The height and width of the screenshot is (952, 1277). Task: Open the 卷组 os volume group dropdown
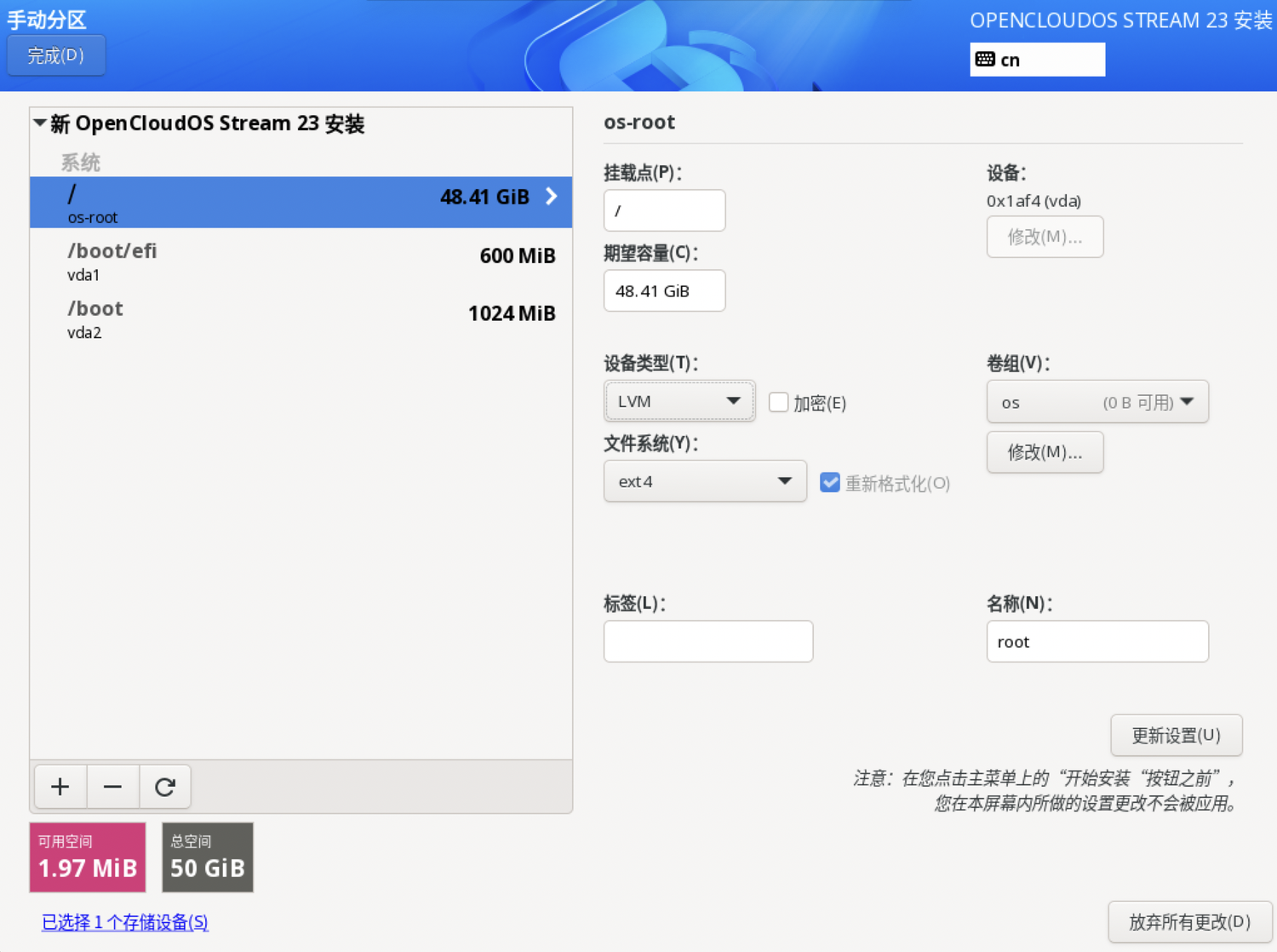pyautogui.click(x=1097, y=402)
